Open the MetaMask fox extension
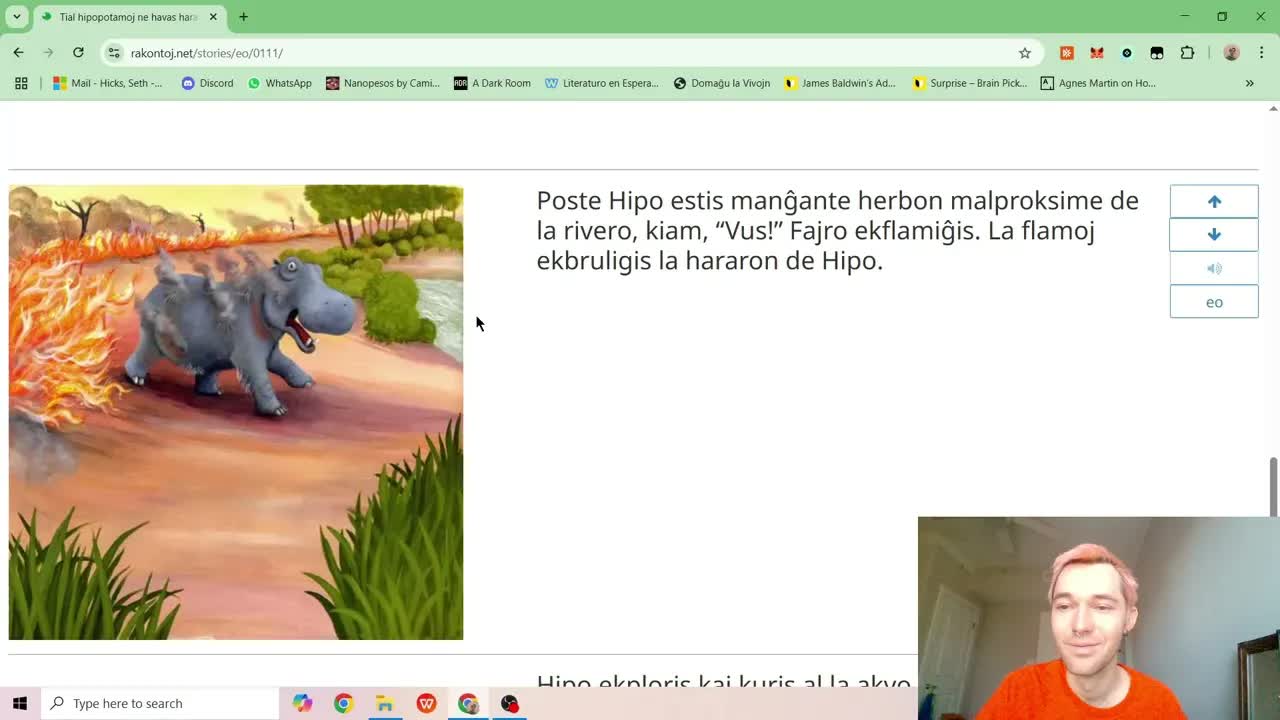1280x720 pixels. click(1097, 53)
